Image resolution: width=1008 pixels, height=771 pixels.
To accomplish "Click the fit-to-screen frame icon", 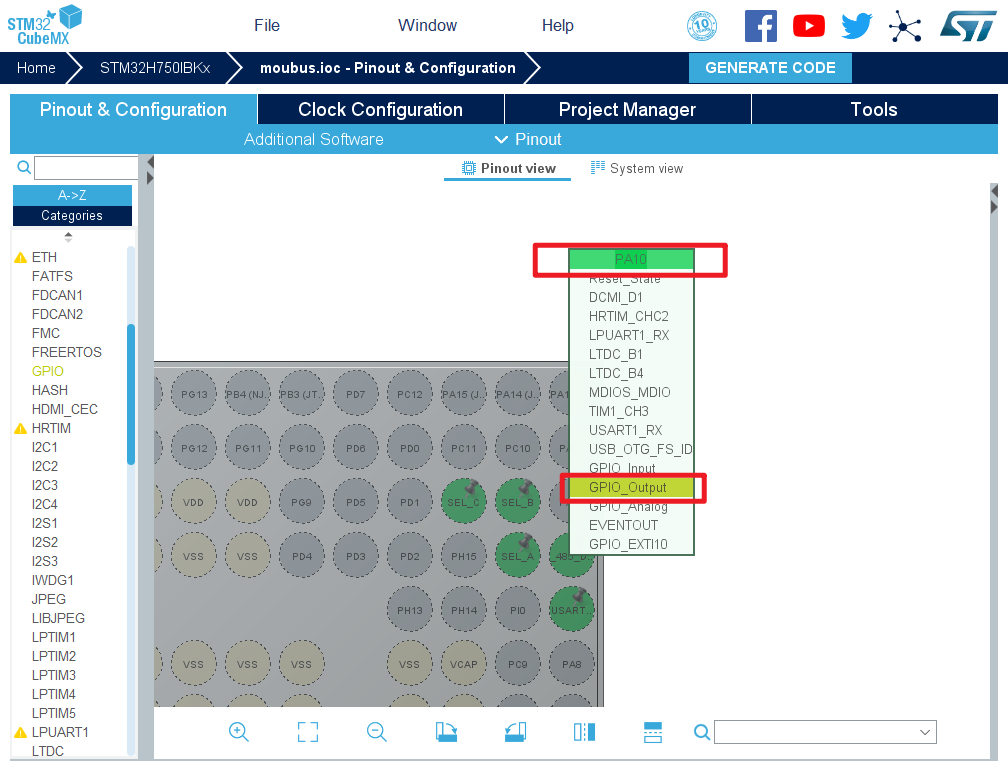I will (308, 732).
